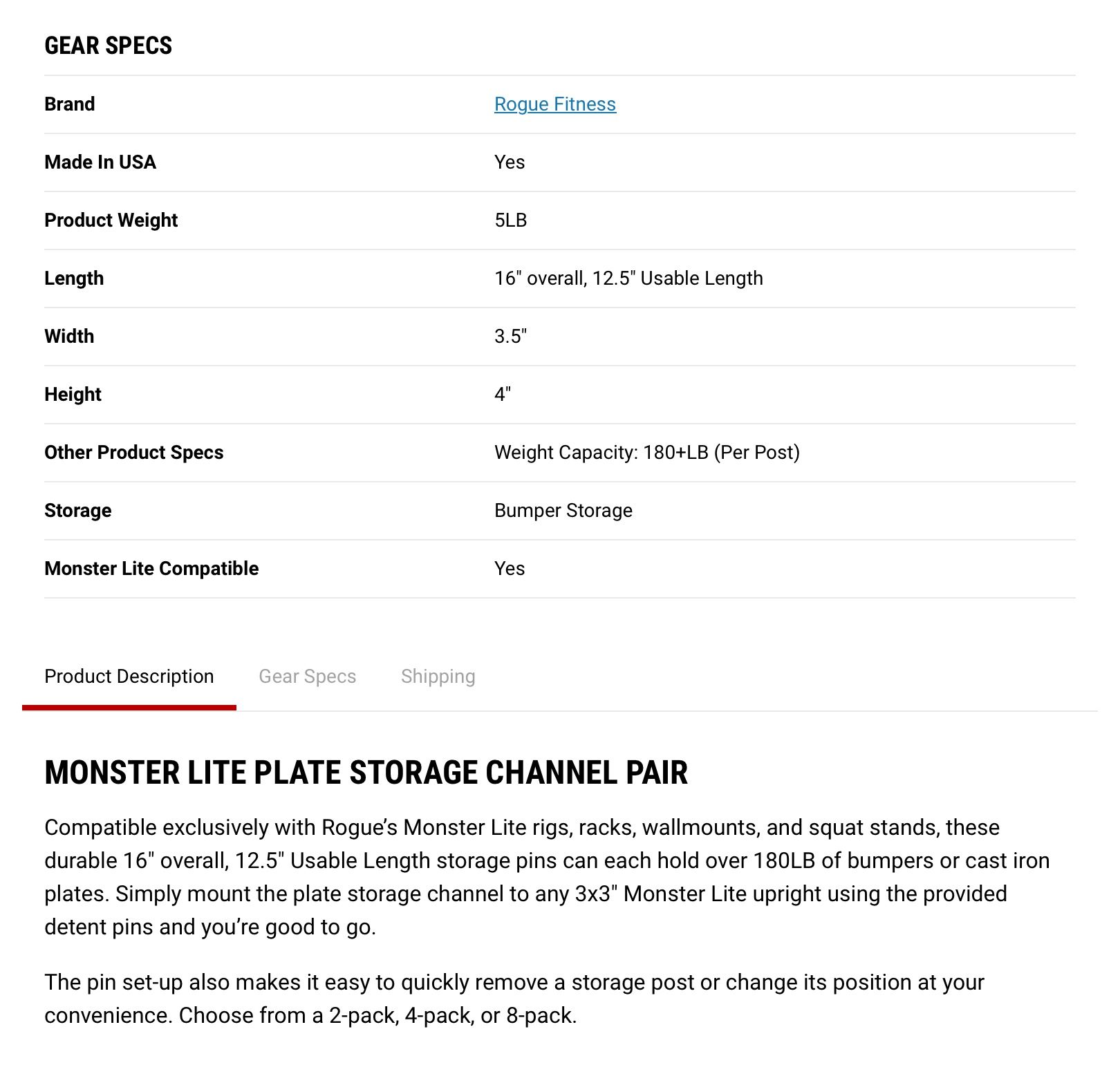Screen dimensions: 1120x1065
Task: Open the Rogue Fitness brand link
Action: (555, 104)
